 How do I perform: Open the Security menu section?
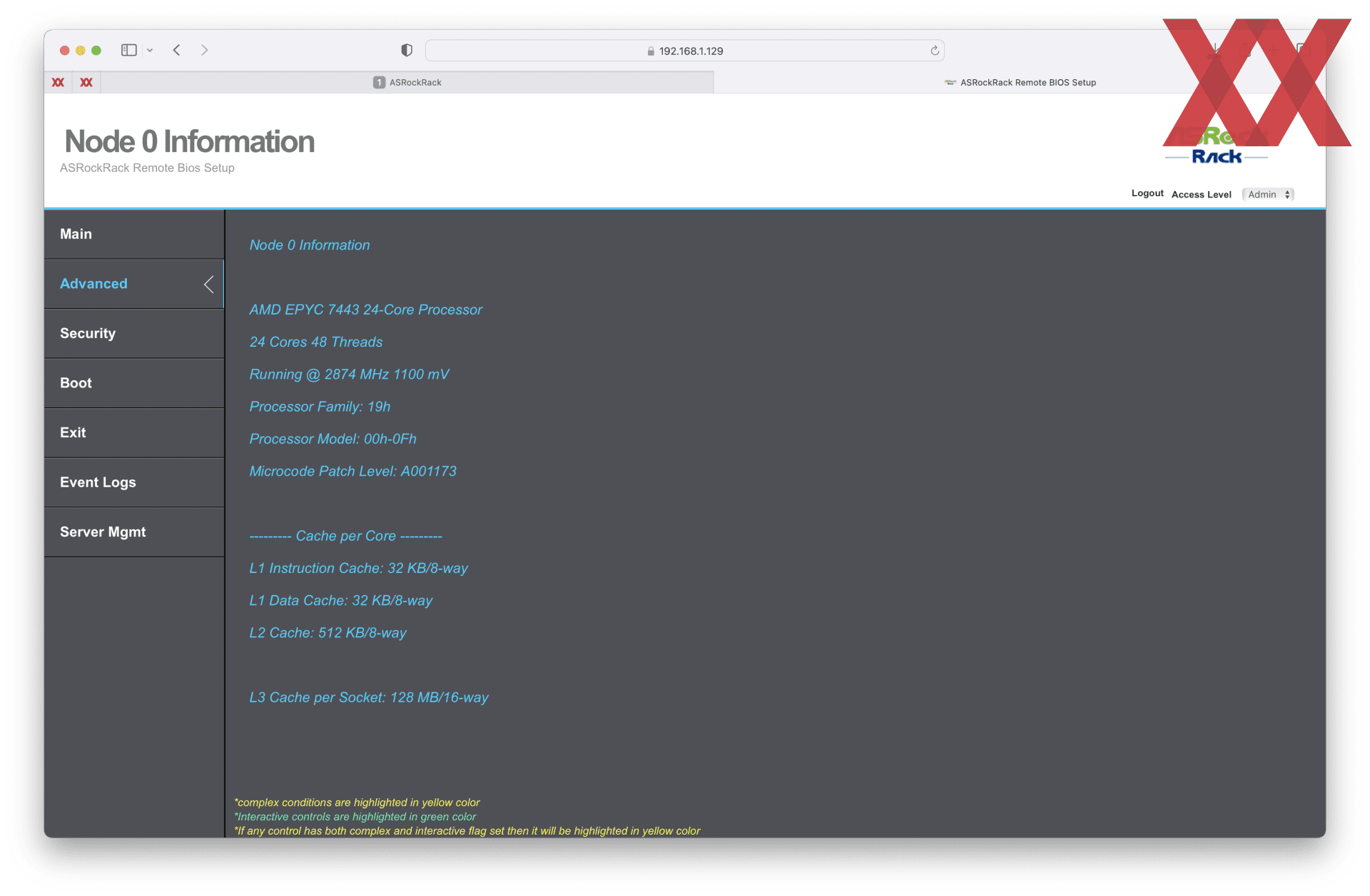88,333
